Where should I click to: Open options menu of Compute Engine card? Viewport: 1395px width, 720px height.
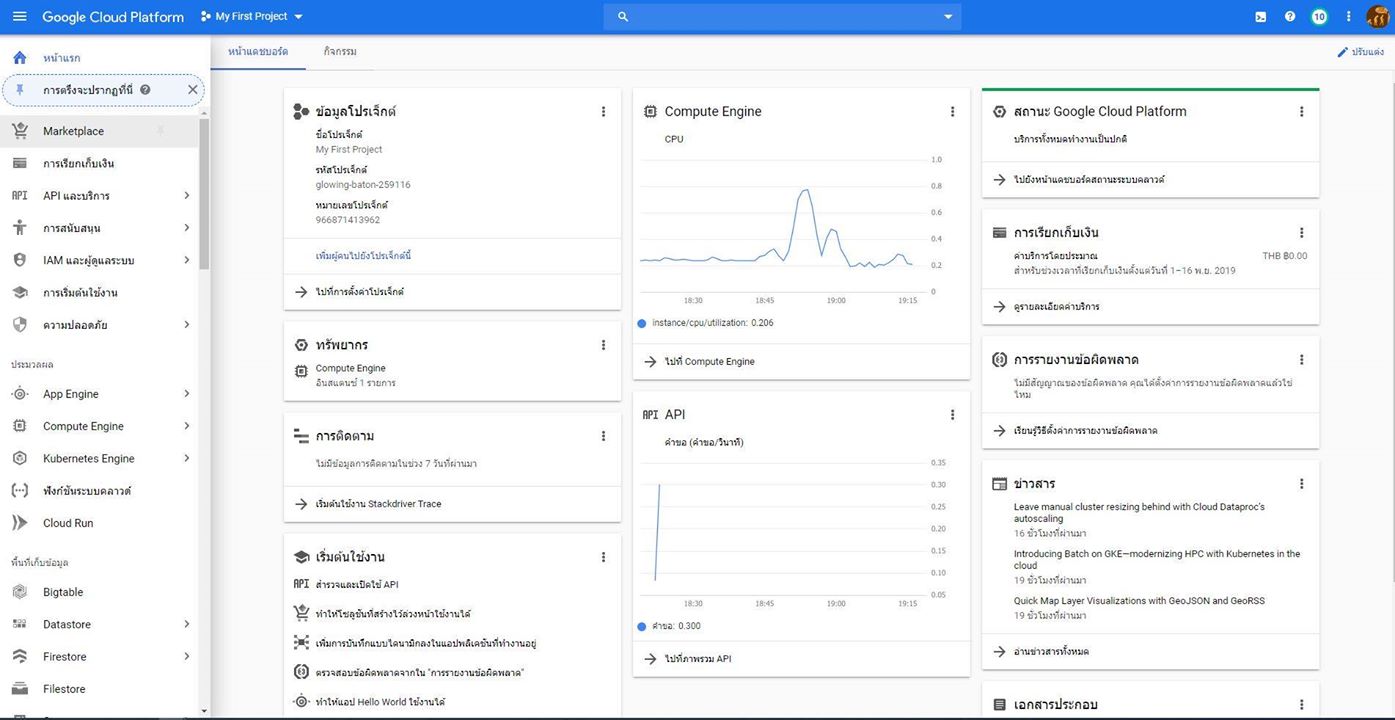point(952,112)
